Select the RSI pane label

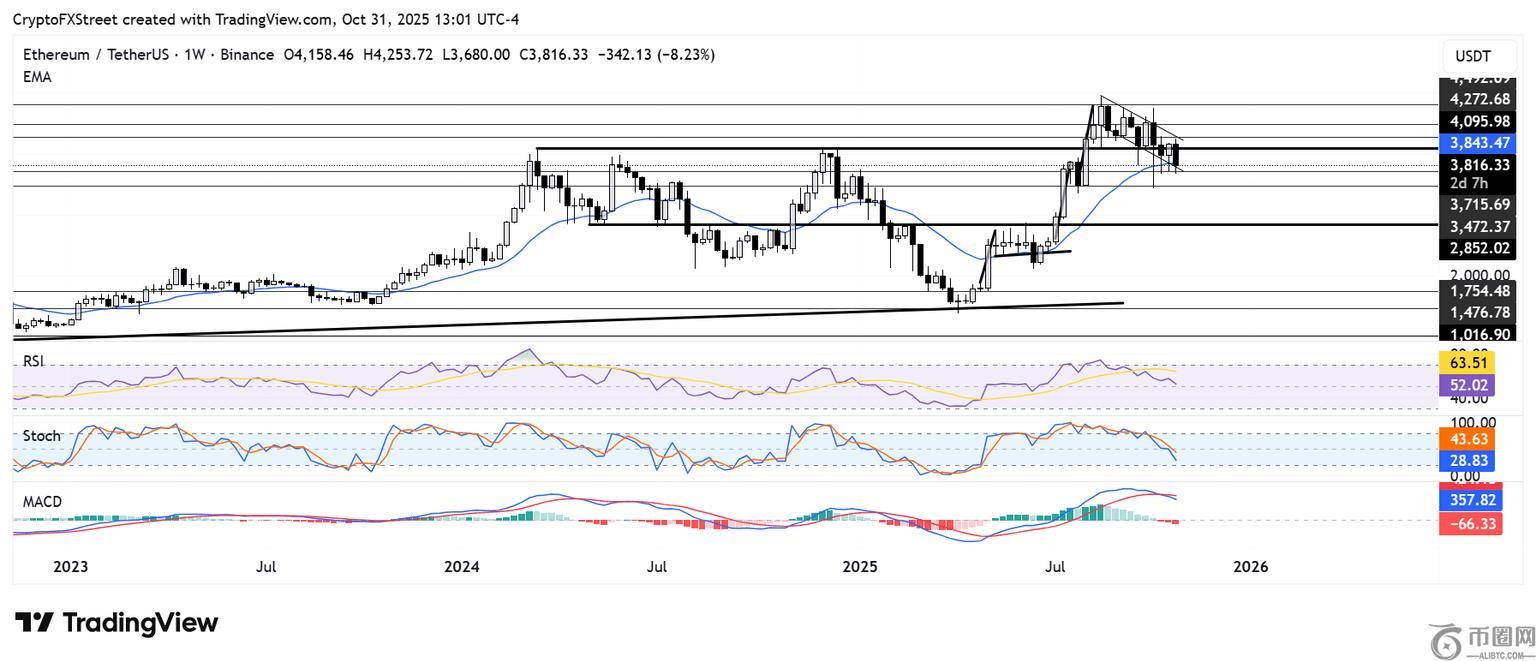coord(35,361)
